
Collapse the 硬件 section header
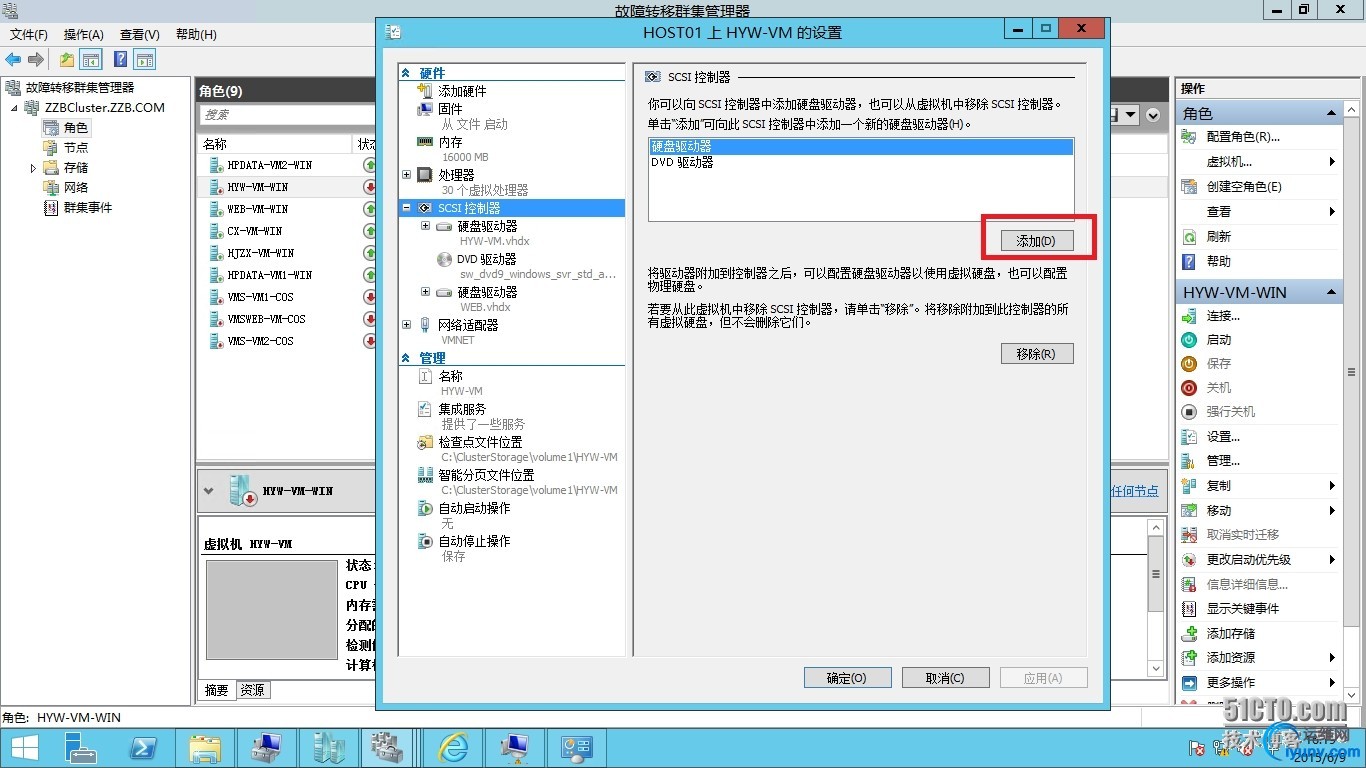pyautogui.click(x=406, y=73)
